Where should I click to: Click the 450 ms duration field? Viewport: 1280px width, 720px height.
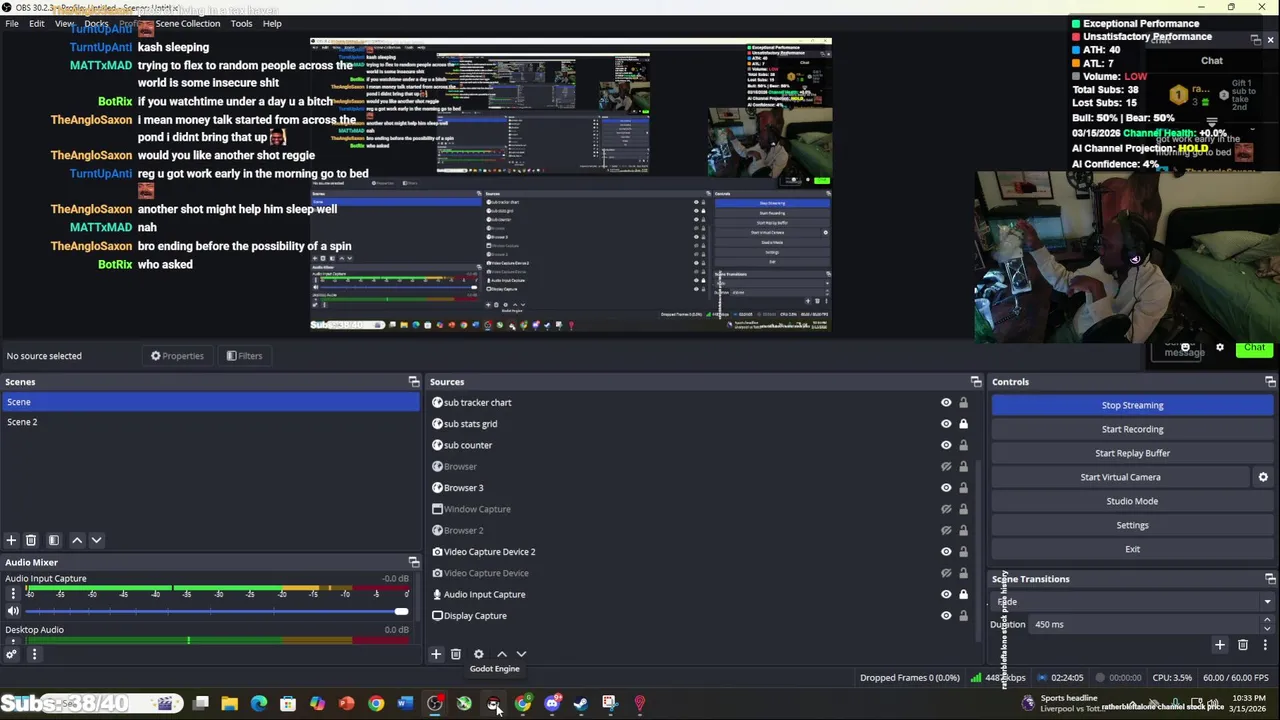pos(1145,624)
